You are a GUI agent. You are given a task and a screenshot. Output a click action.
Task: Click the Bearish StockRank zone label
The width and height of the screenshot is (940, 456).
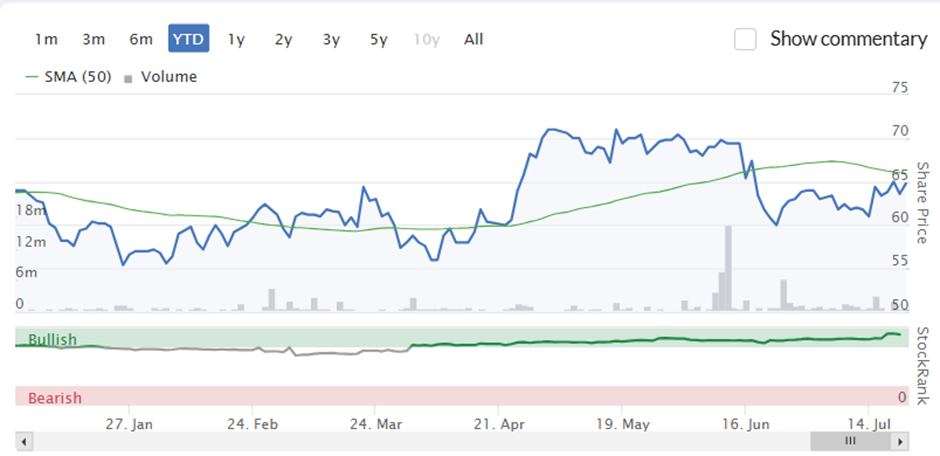tap(55, 398)
